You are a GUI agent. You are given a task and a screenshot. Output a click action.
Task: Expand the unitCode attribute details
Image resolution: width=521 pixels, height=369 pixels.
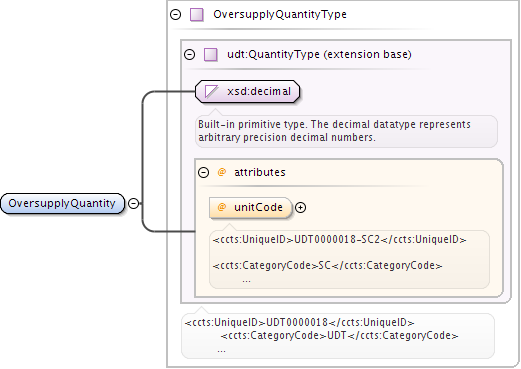click(x=301, y=207)
